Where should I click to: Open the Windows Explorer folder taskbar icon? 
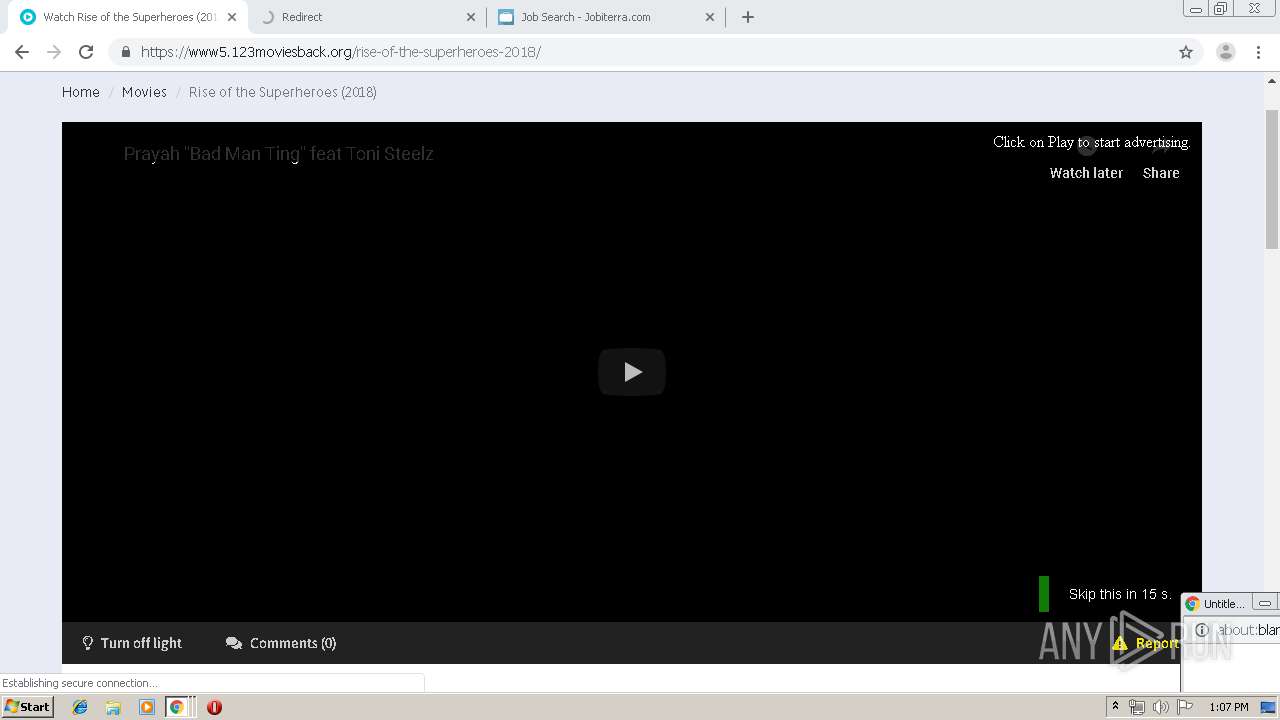coord(113,707)
